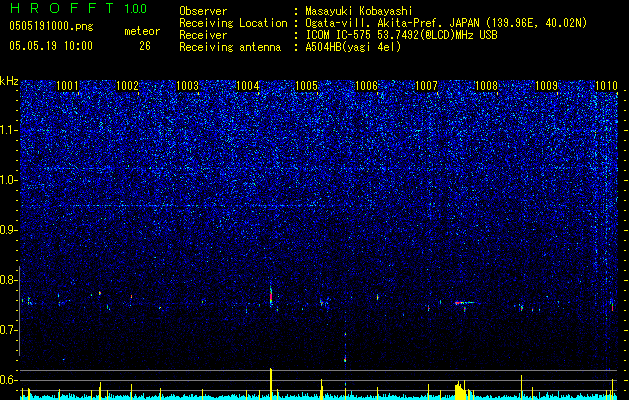Image resolution: width=629 pixels, height=400 pixels.
Task: Click the strong meteor echo after 1004
Action: coord(271,297)
